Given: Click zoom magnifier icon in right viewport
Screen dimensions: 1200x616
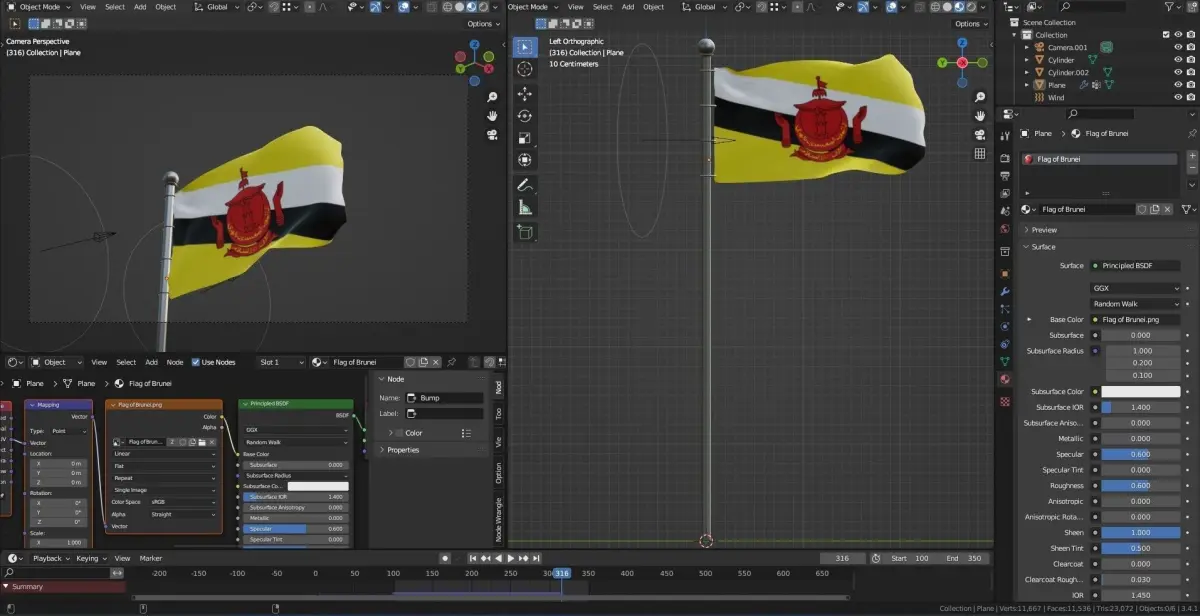Looking at the screenshot, I should [980, 97].
